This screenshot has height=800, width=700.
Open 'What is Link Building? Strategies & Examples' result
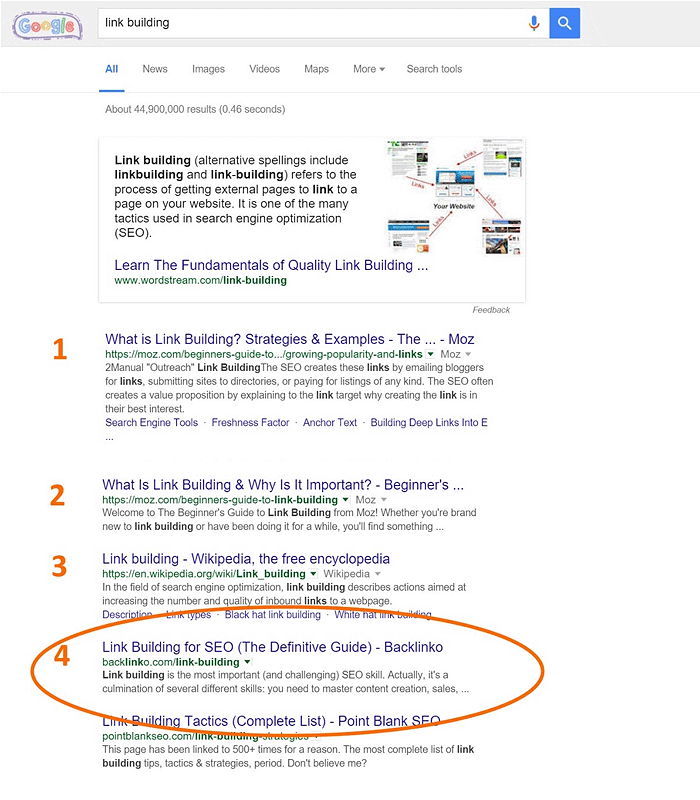290,339
